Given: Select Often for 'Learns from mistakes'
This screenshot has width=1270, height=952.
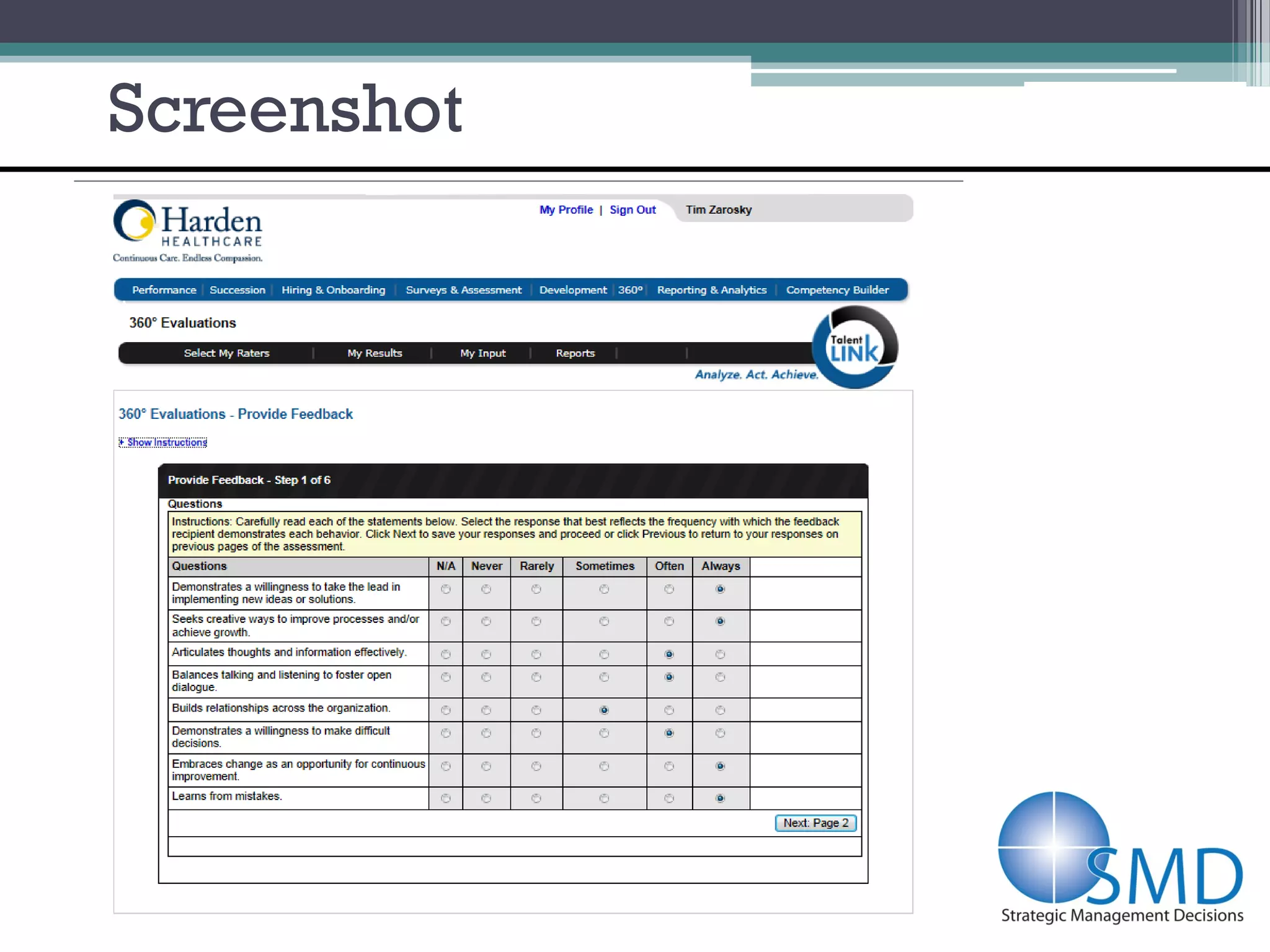Looking at the screenshot, I should coord(669,798).
